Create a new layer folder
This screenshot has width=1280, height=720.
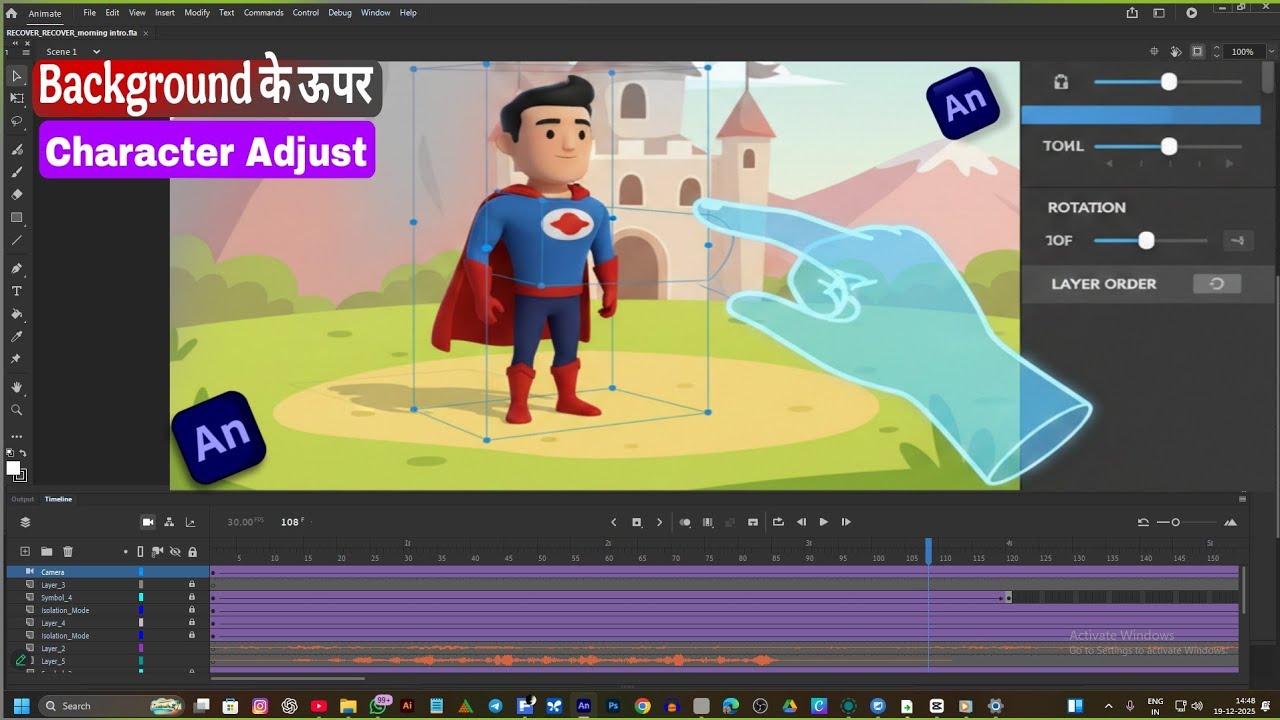[x=46, y=551]
